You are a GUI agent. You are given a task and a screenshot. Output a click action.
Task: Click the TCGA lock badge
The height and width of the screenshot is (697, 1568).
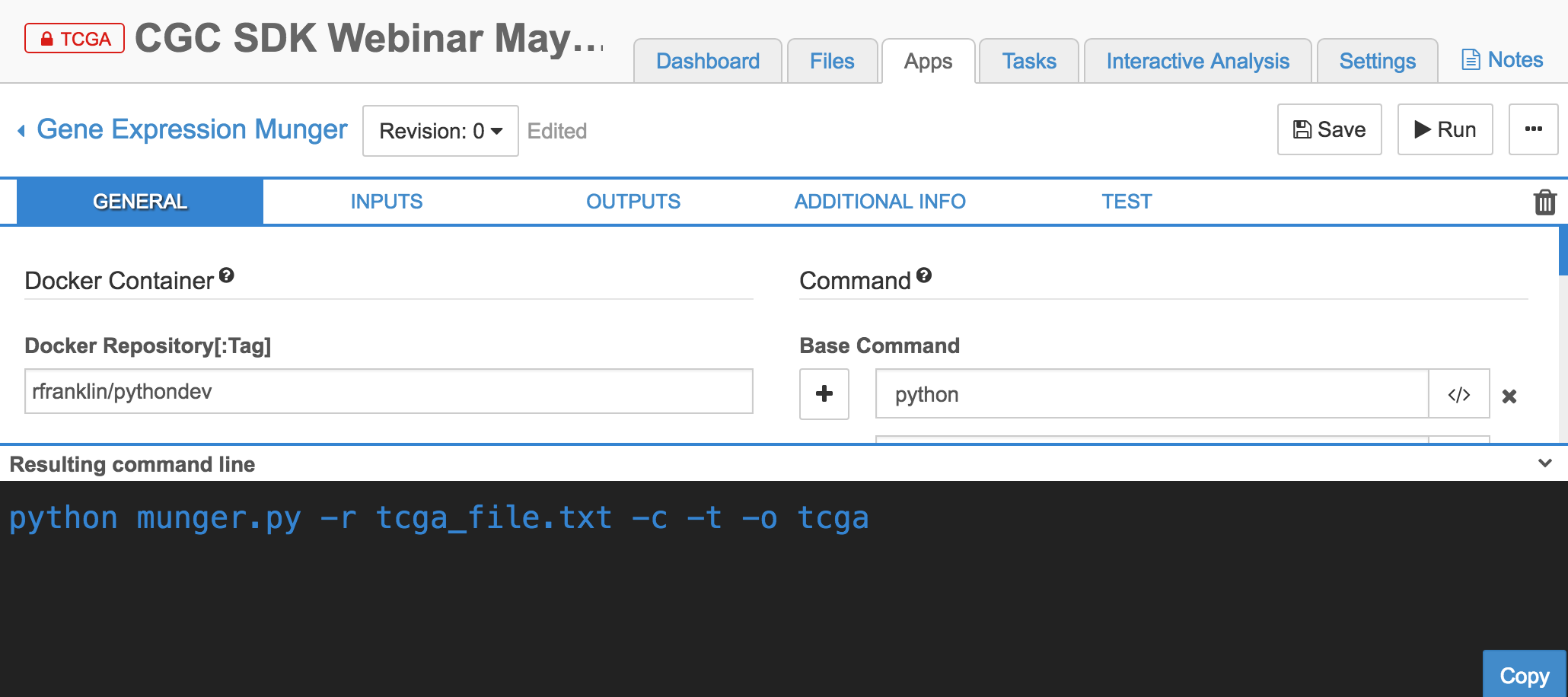[x=75, y=38]
